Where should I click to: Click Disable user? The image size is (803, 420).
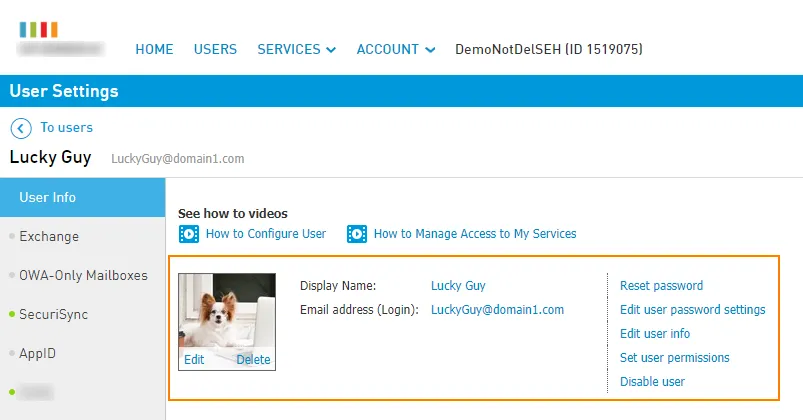tap(652, 382)
